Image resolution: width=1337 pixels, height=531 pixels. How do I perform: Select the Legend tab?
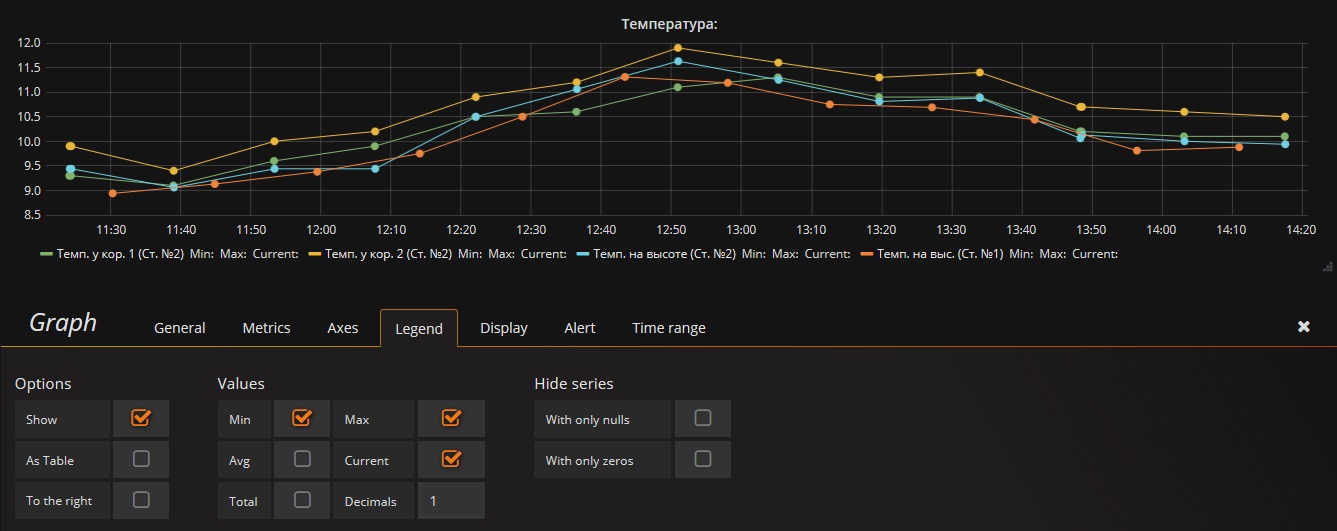point(419,328)
